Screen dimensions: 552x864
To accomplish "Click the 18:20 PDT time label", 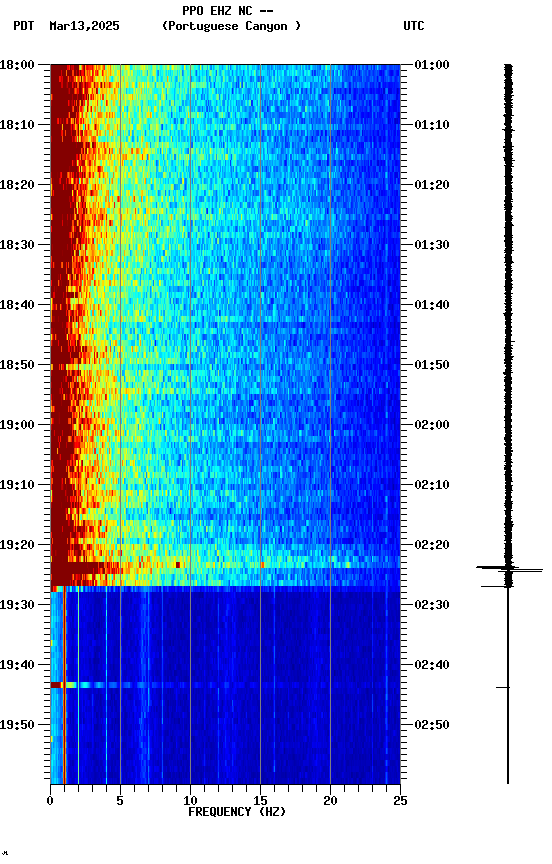I will point(17,185).
